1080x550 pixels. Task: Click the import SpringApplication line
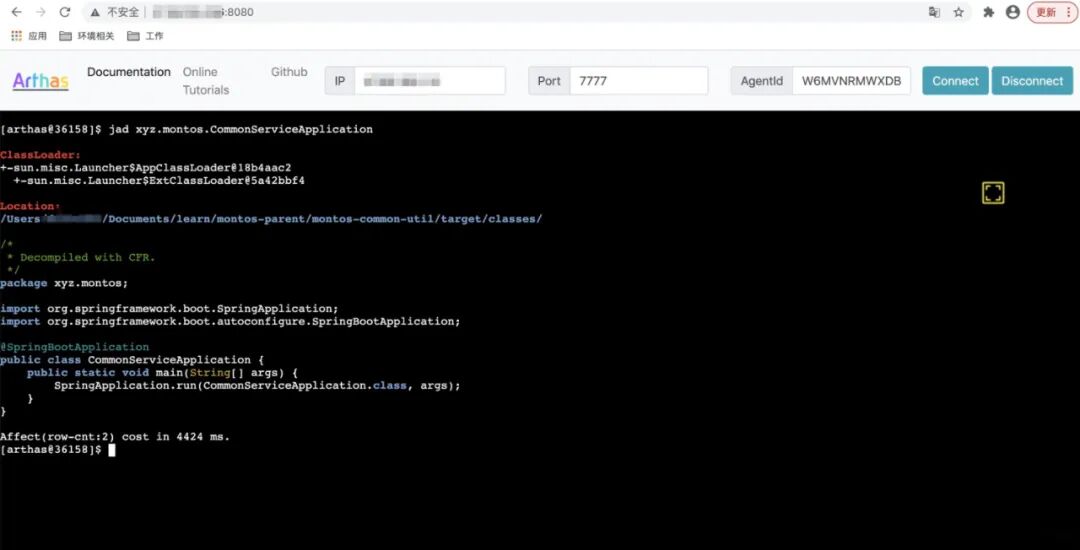[169, 308]
